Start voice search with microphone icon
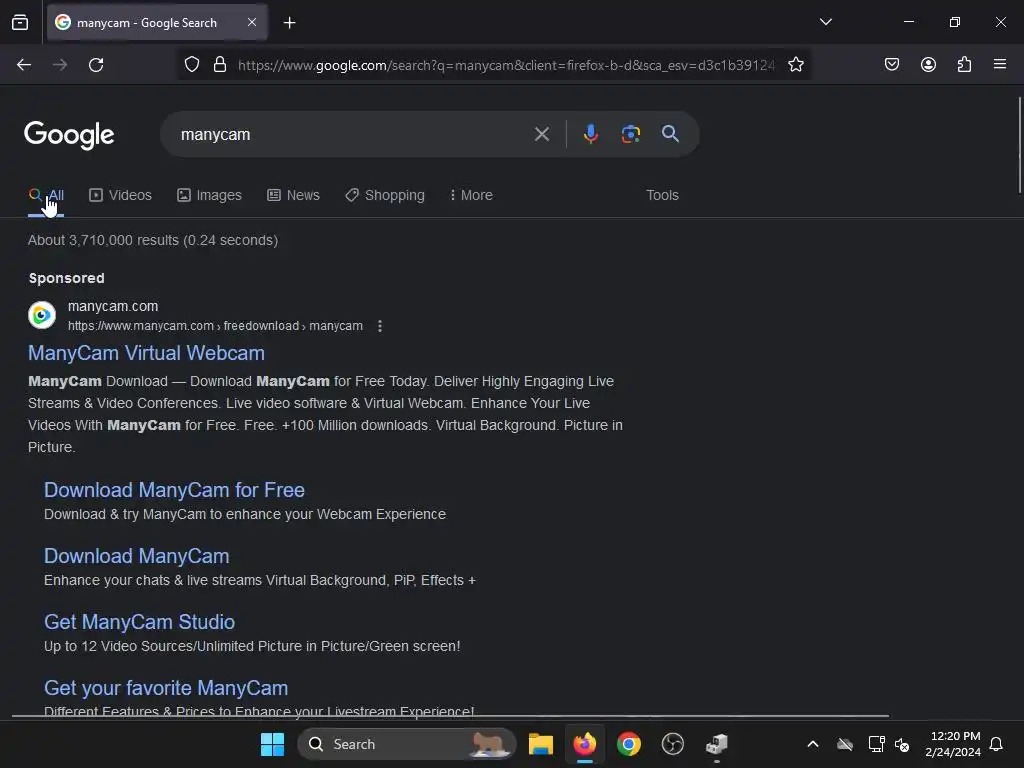The height and width of the screenshot is (768, 1024). tap(590, 134)
